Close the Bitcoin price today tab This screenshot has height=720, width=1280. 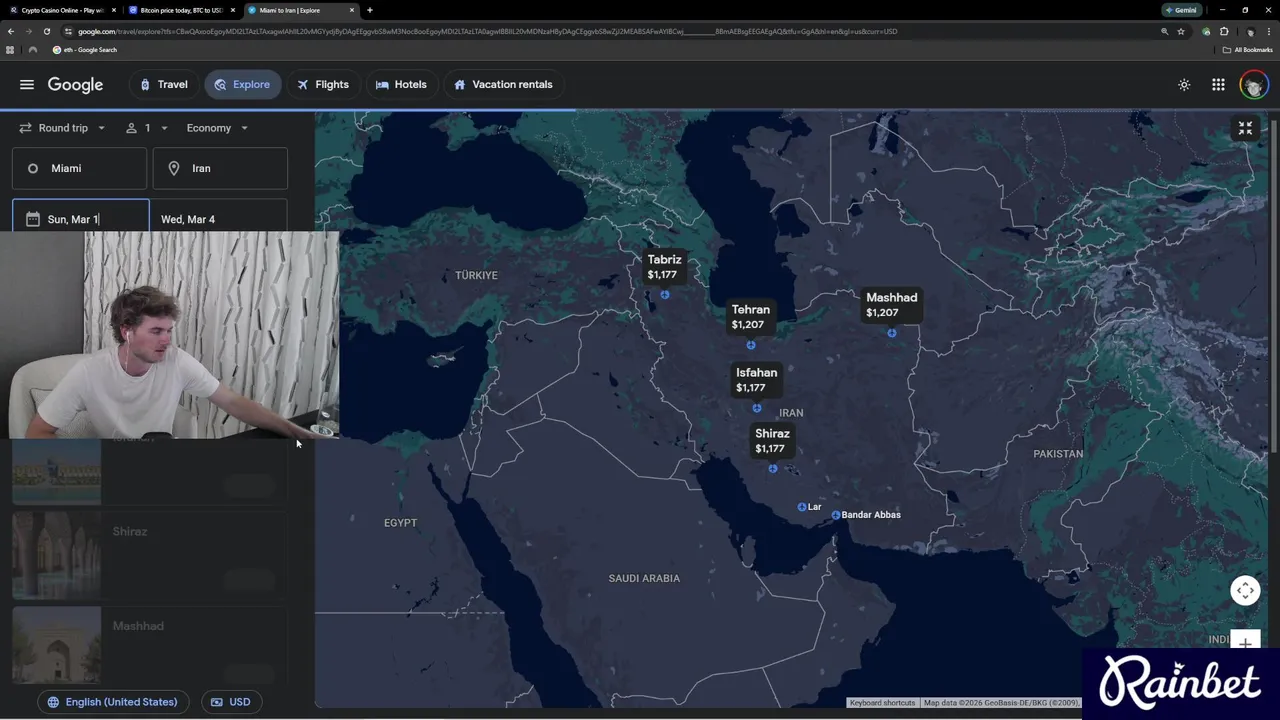click(x=232, y=10)
